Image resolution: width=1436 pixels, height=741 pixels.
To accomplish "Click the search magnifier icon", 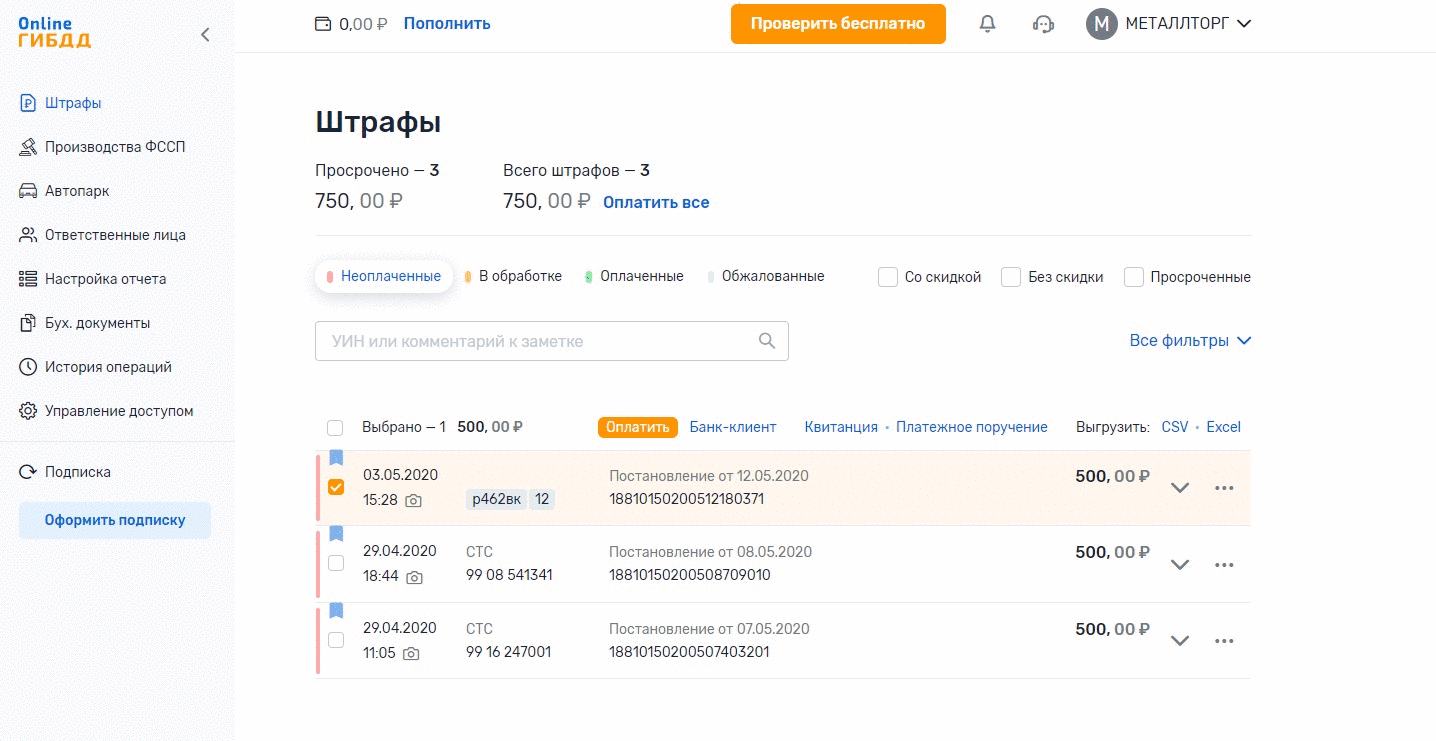I will (x=767, y=341).
